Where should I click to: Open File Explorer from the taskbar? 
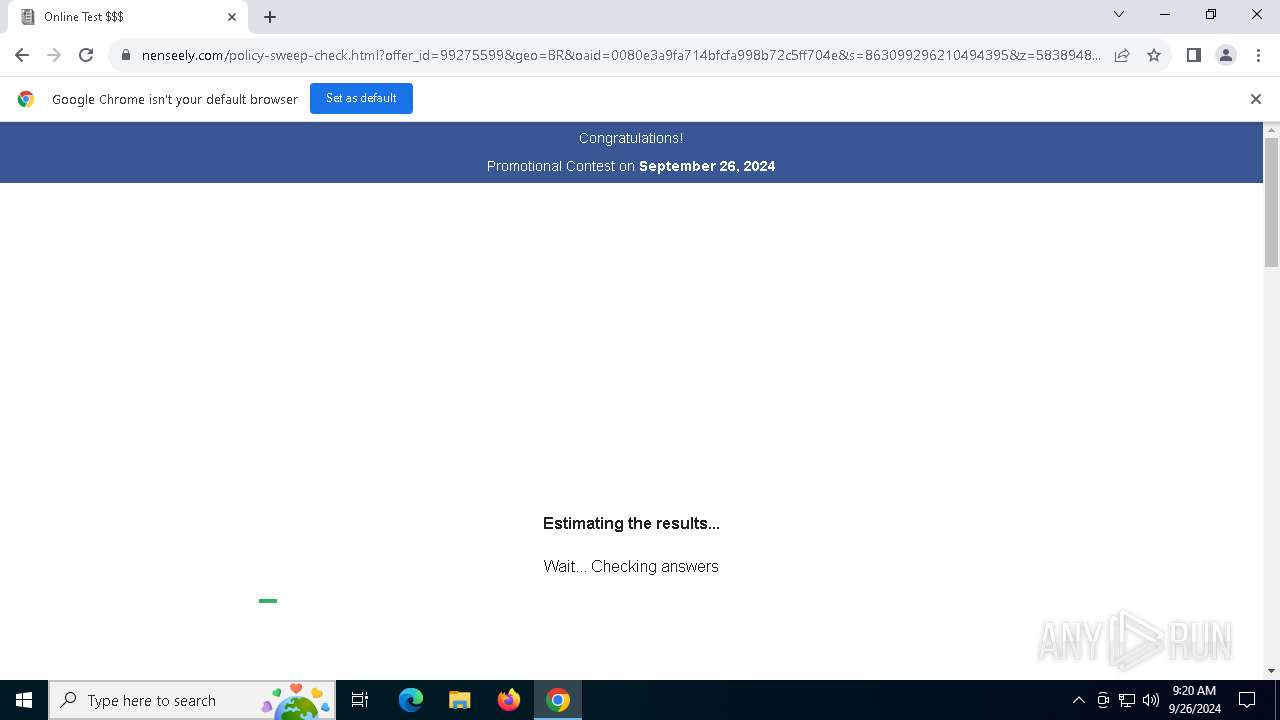click(460, 700)
